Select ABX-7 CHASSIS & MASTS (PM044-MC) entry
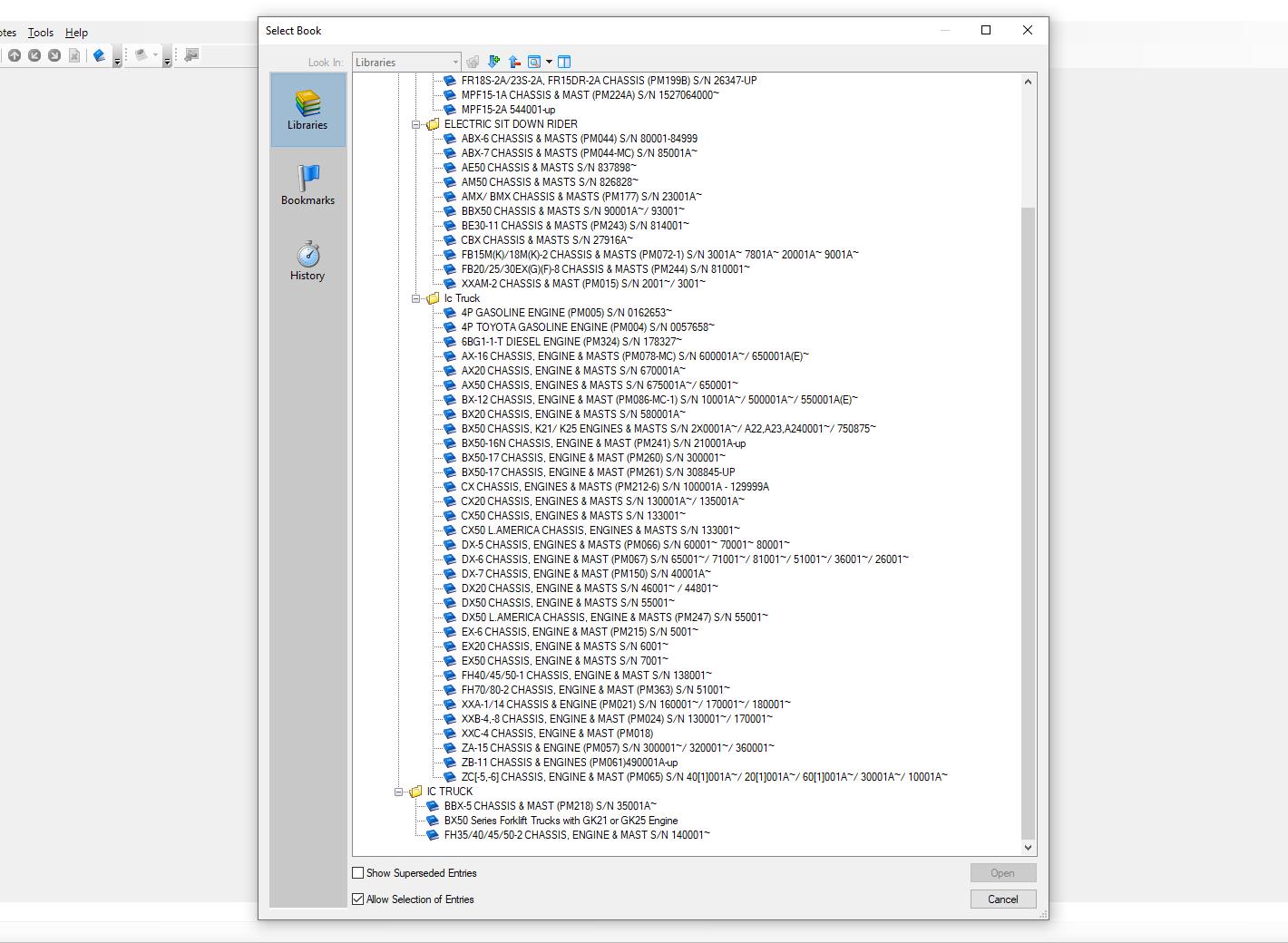The height and width of the screenshot is (943, 1288). 579,153
